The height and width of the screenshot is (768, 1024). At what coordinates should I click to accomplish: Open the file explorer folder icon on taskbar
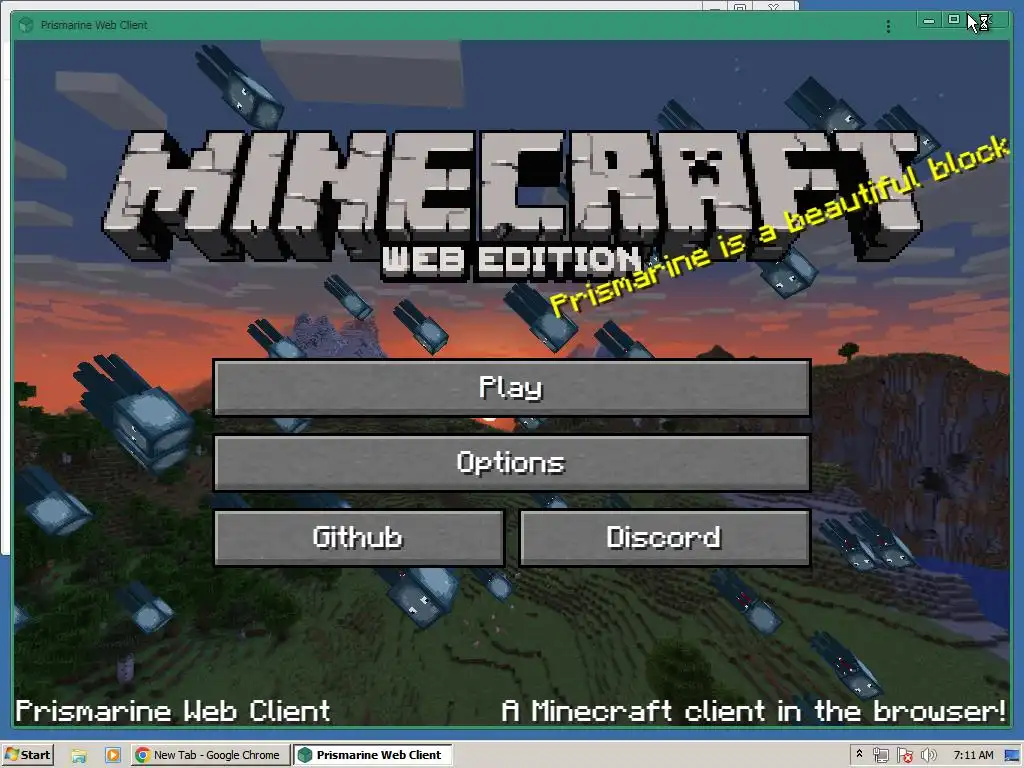click(79, 756)
